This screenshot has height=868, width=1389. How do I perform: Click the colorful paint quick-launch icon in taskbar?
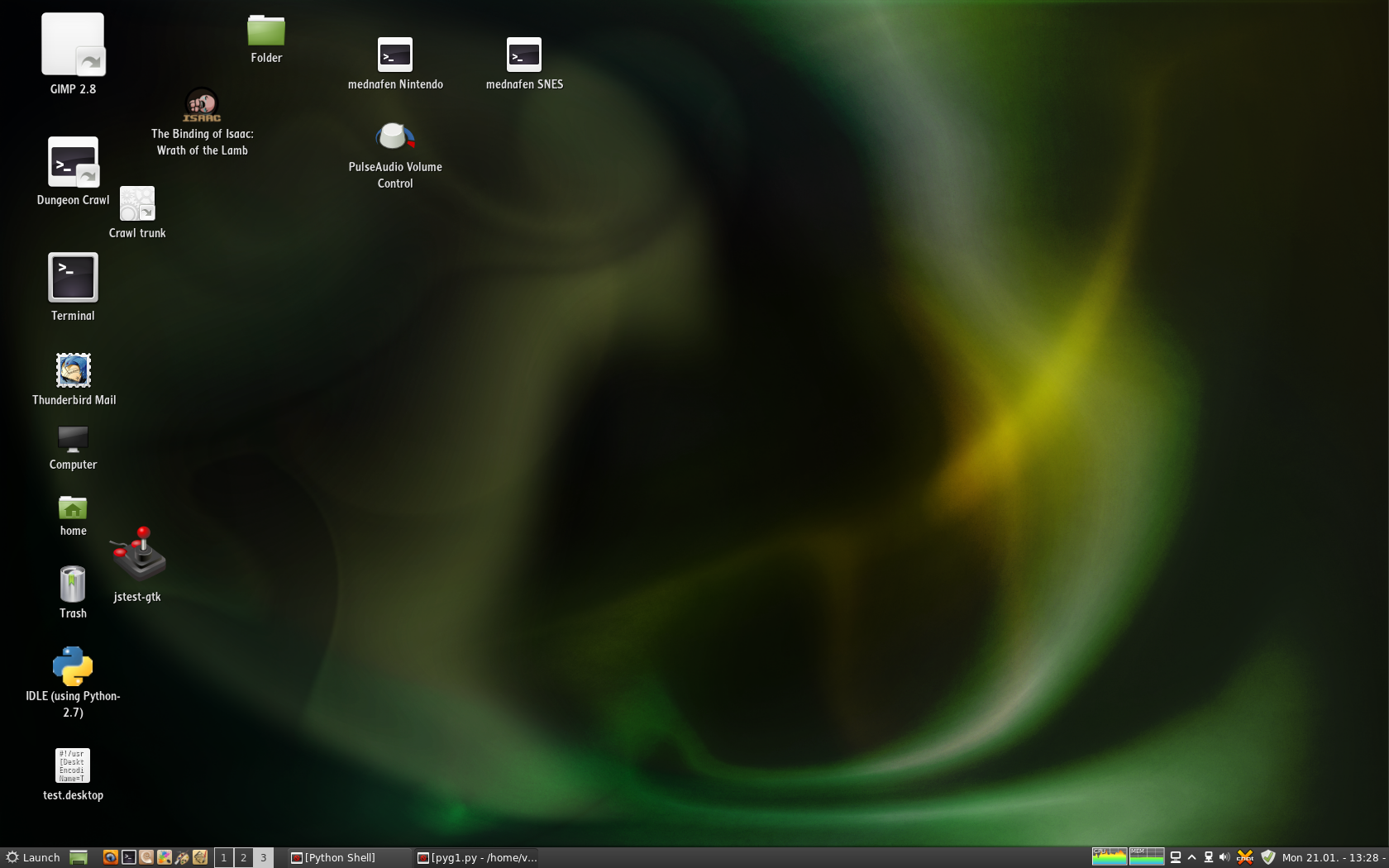pyautogui.click(x=165, y=857)
